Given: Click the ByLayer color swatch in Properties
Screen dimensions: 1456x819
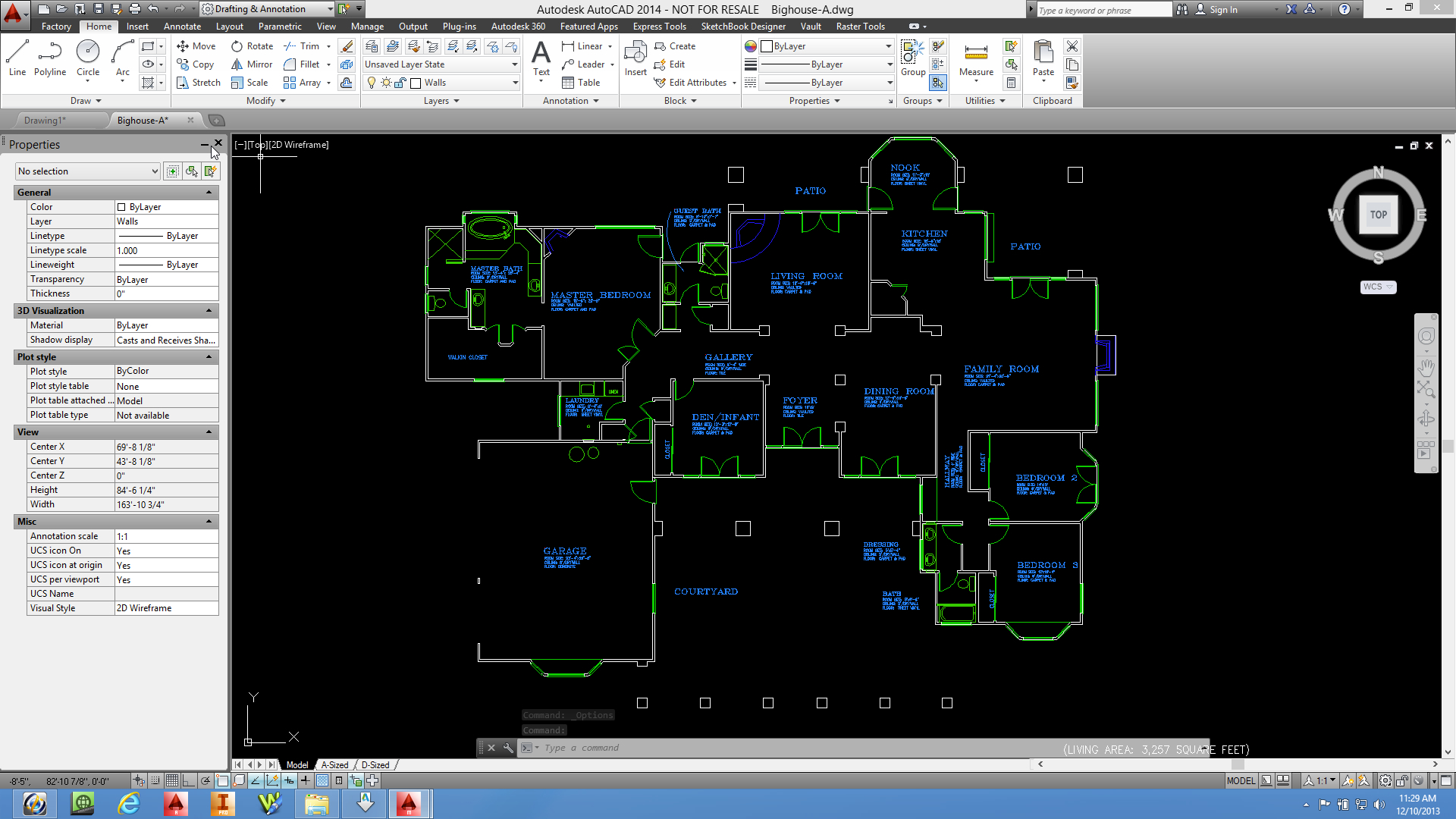Looking at the screenshot, I should (x=121, y=206).
